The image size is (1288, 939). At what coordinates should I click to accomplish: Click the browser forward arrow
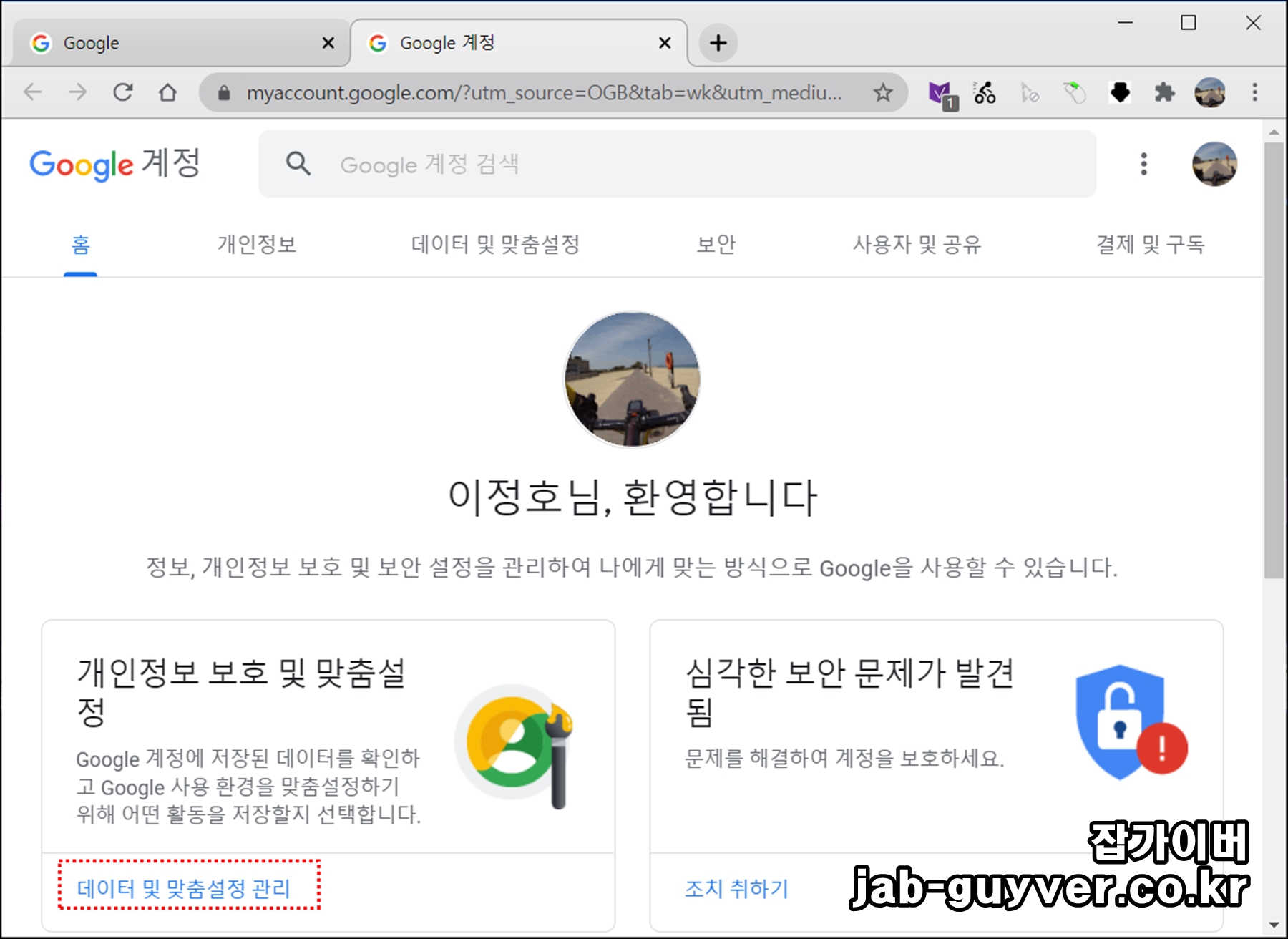tap(77, 92)
